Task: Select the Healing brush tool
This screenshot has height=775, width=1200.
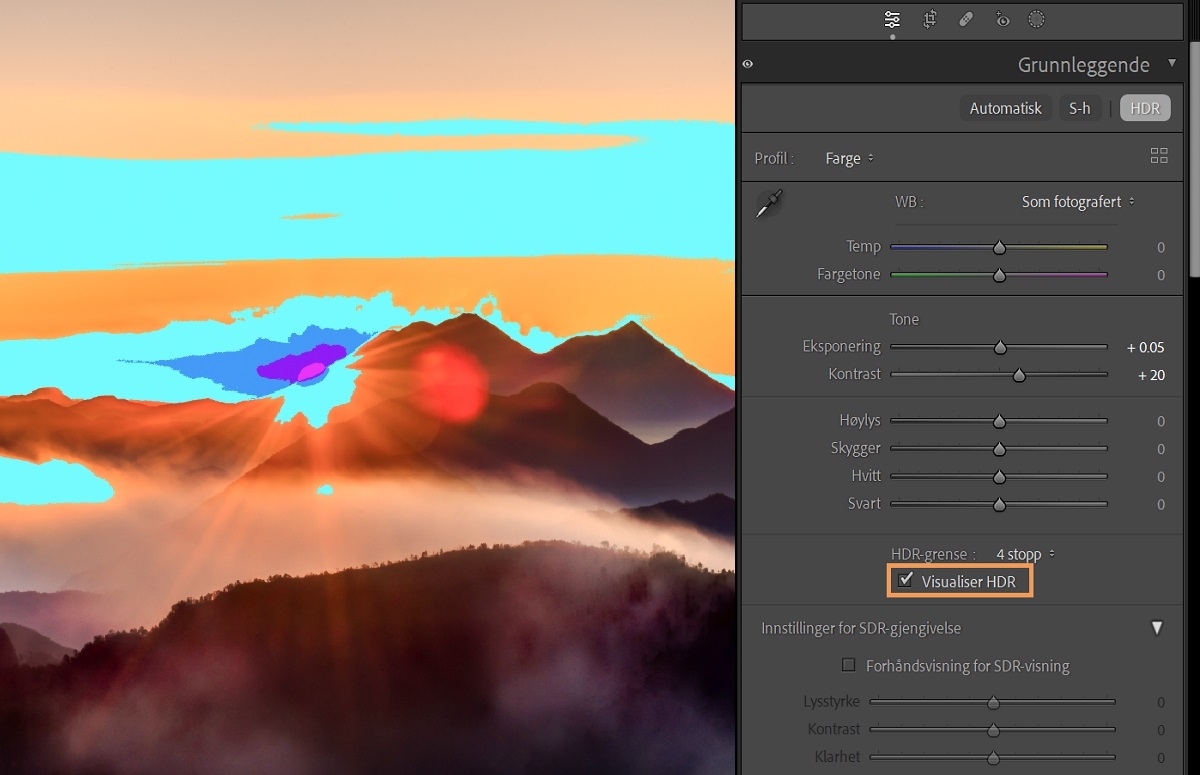Action: pos(966,19)
